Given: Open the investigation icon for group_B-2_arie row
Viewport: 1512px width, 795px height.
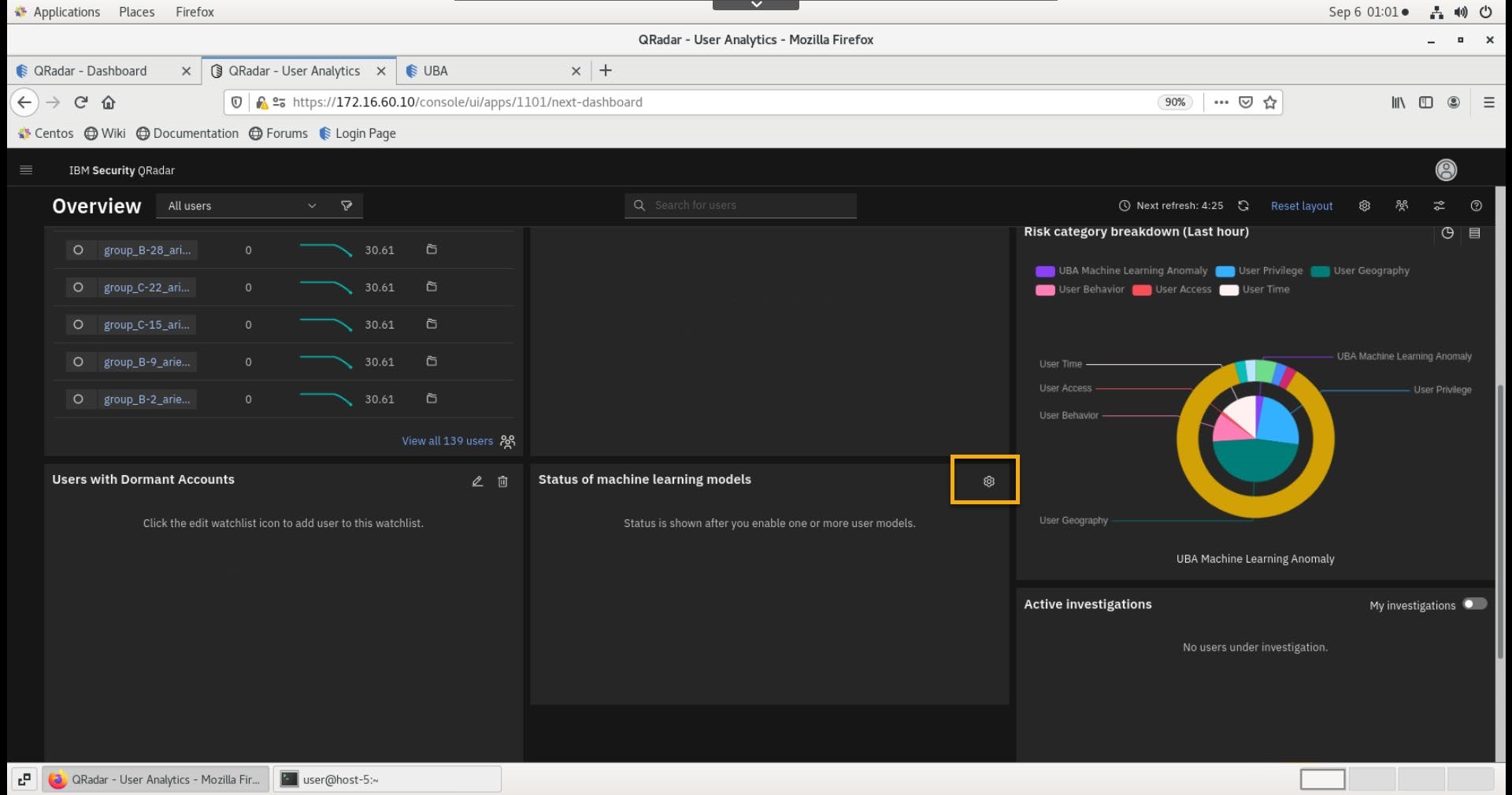Looking at the screenshot, I should point(432,398).
